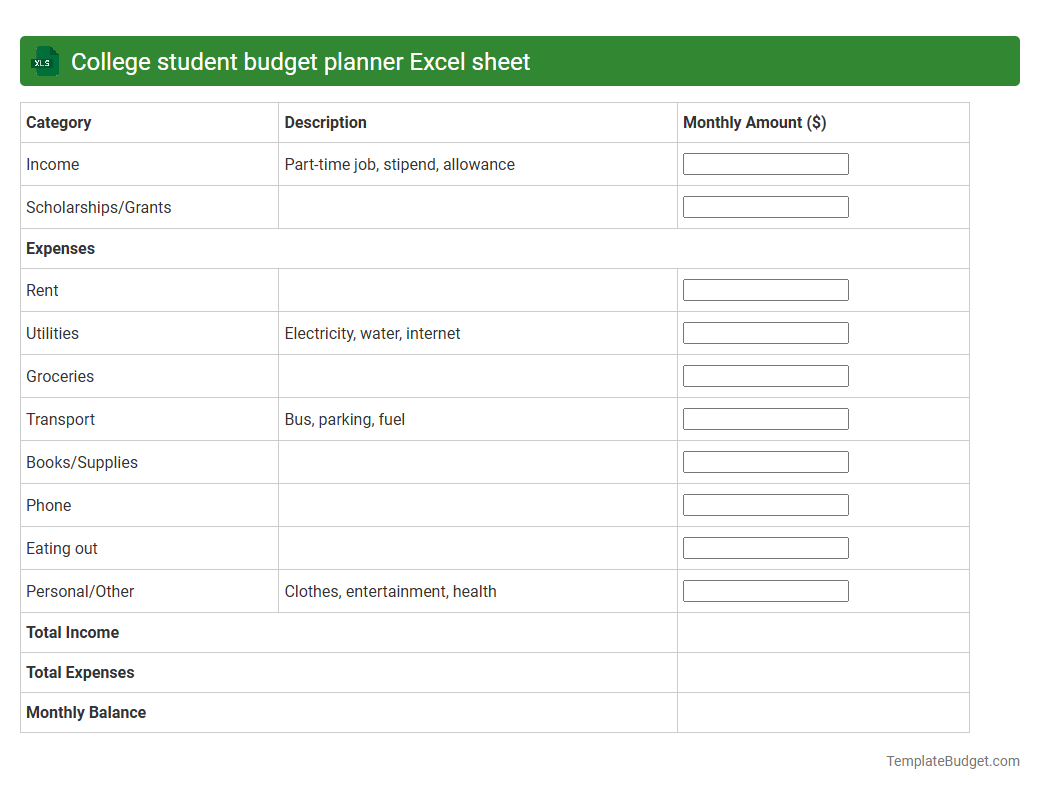Select the Monthly Amount ($) column header
Image resolution: width=1040 pixels, height=790 pixels.
pos(754,122)
